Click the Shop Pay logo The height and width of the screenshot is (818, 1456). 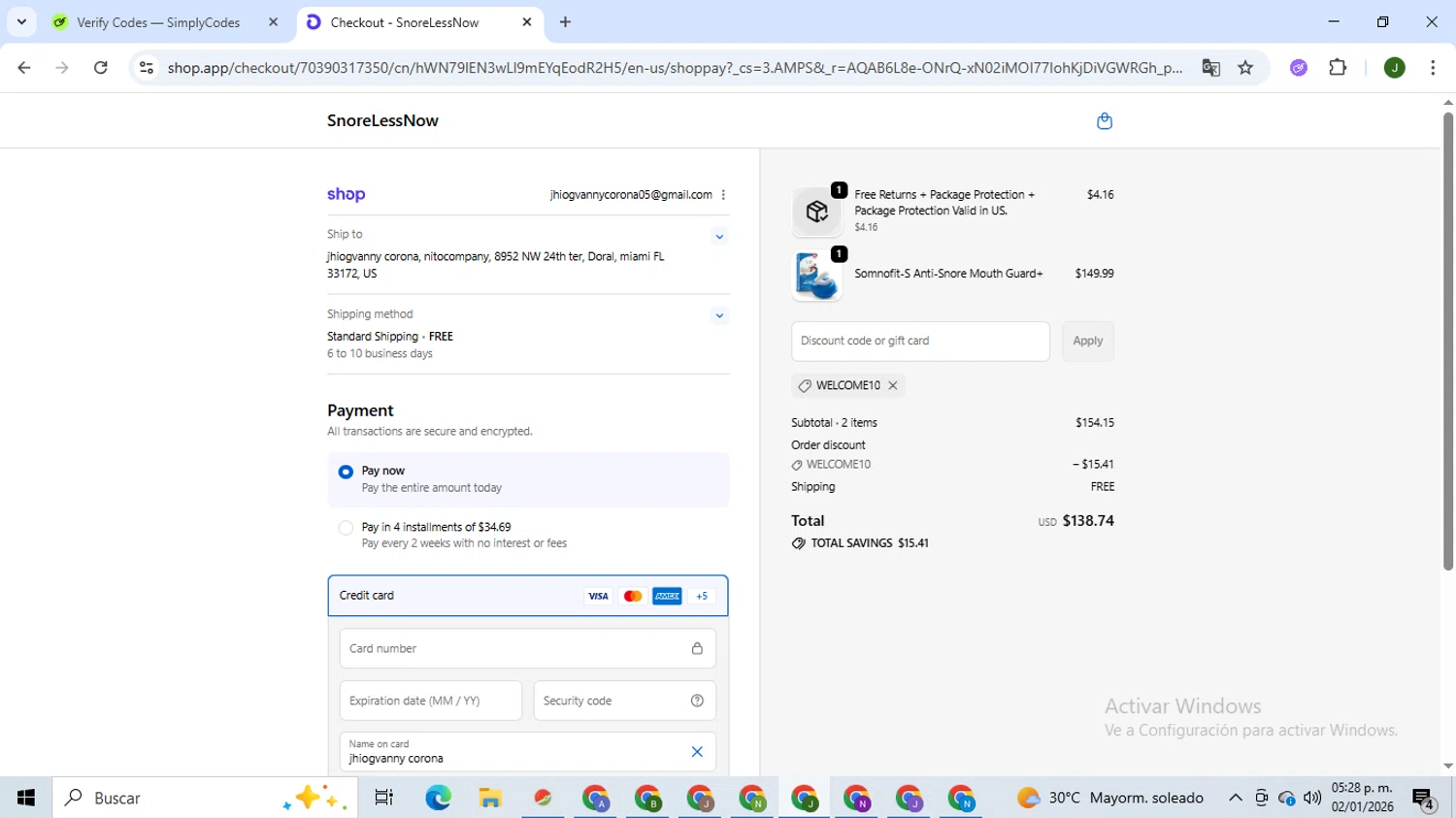click(346, 195)
